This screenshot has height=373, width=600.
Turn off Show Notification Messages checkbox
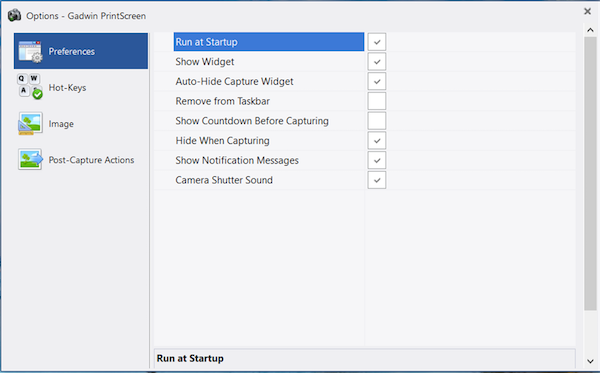click(377, 160)
